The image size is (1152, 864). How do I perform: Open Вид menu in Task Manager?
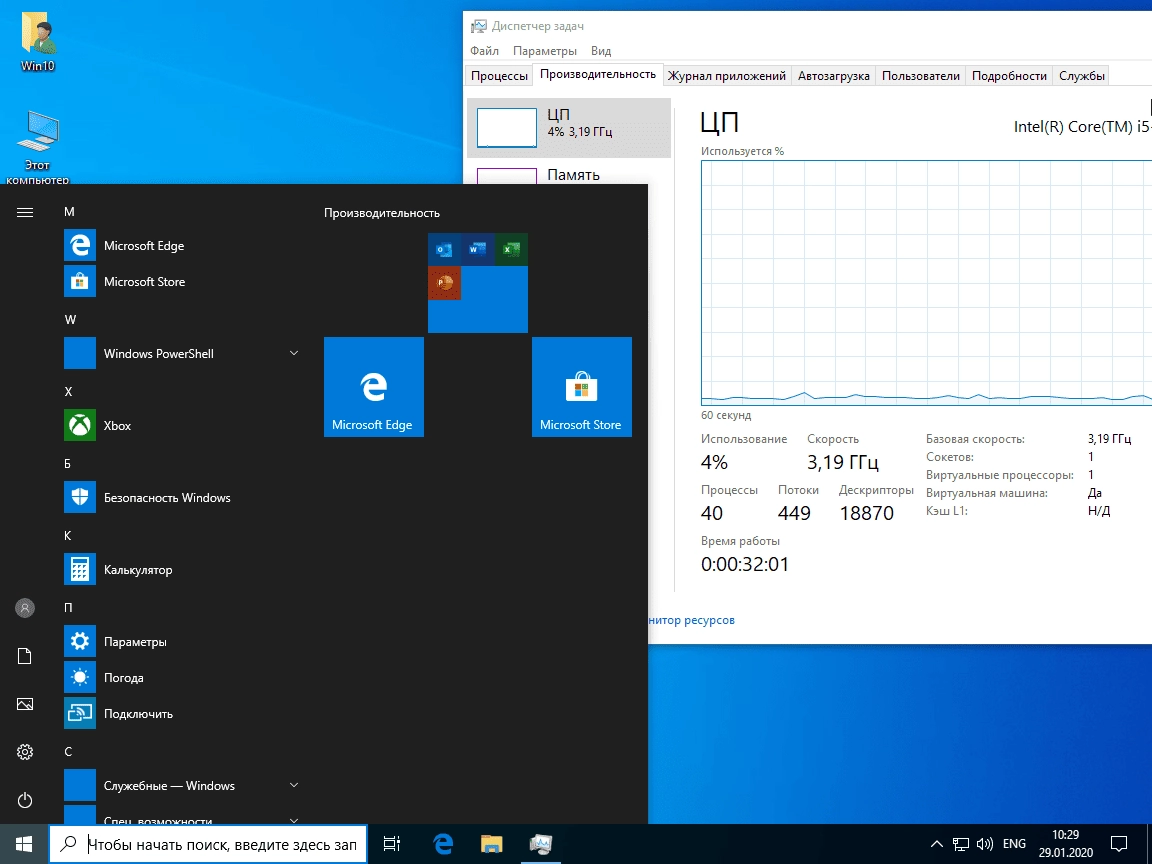(x=601, y=51)
